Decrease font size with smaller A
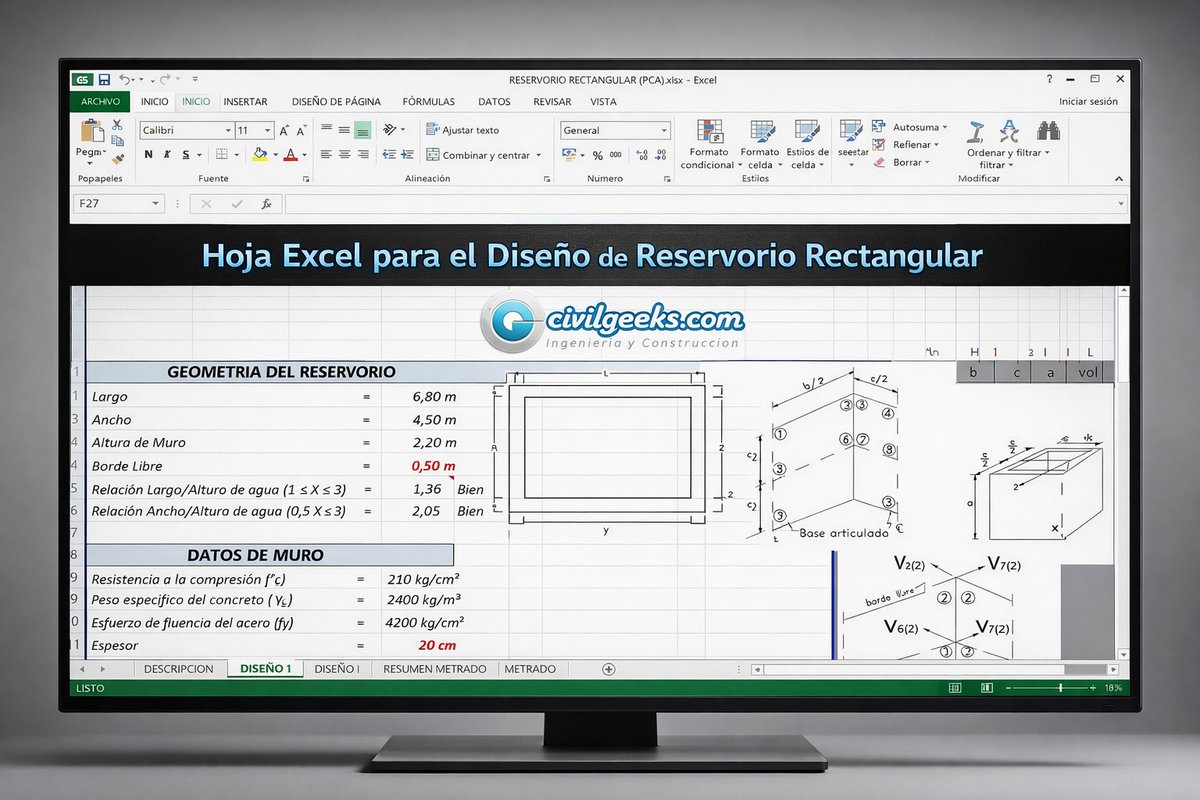1200x800 pixels. [x=300, y=130]
